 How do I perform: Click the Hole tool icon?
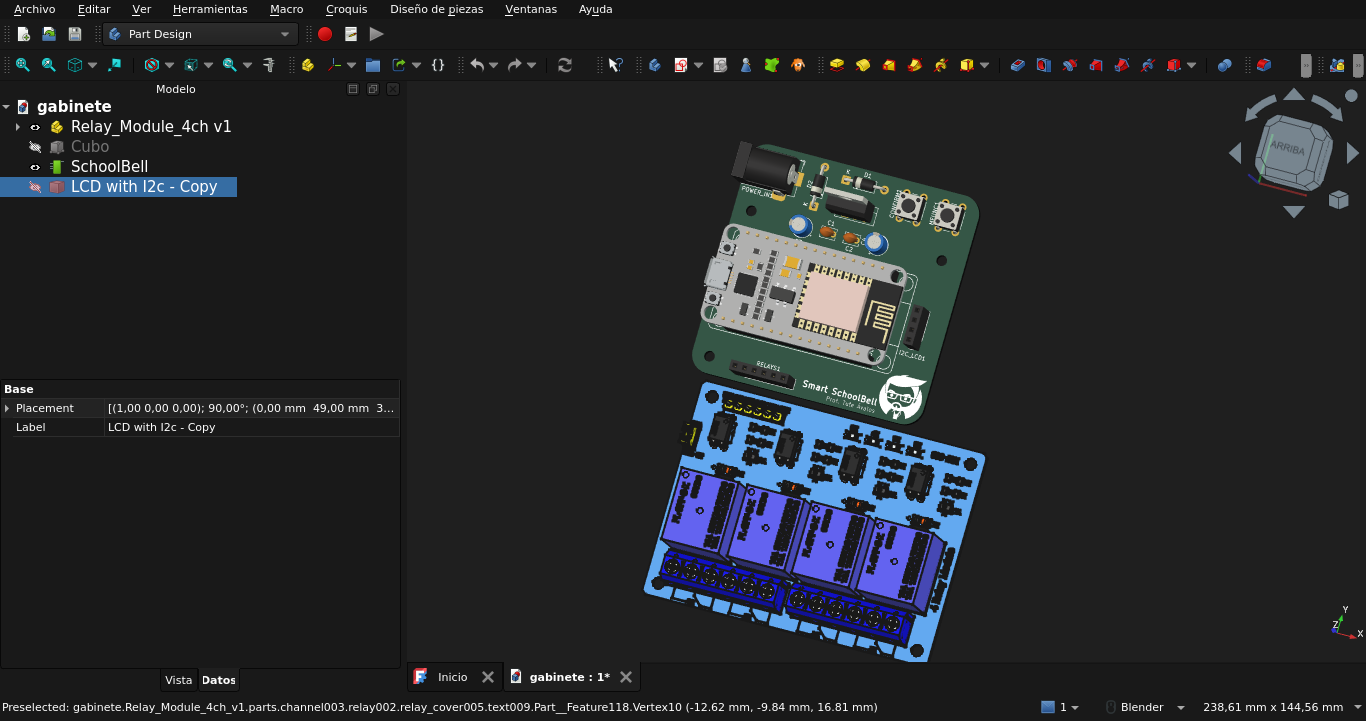(x=1044, y=65)
